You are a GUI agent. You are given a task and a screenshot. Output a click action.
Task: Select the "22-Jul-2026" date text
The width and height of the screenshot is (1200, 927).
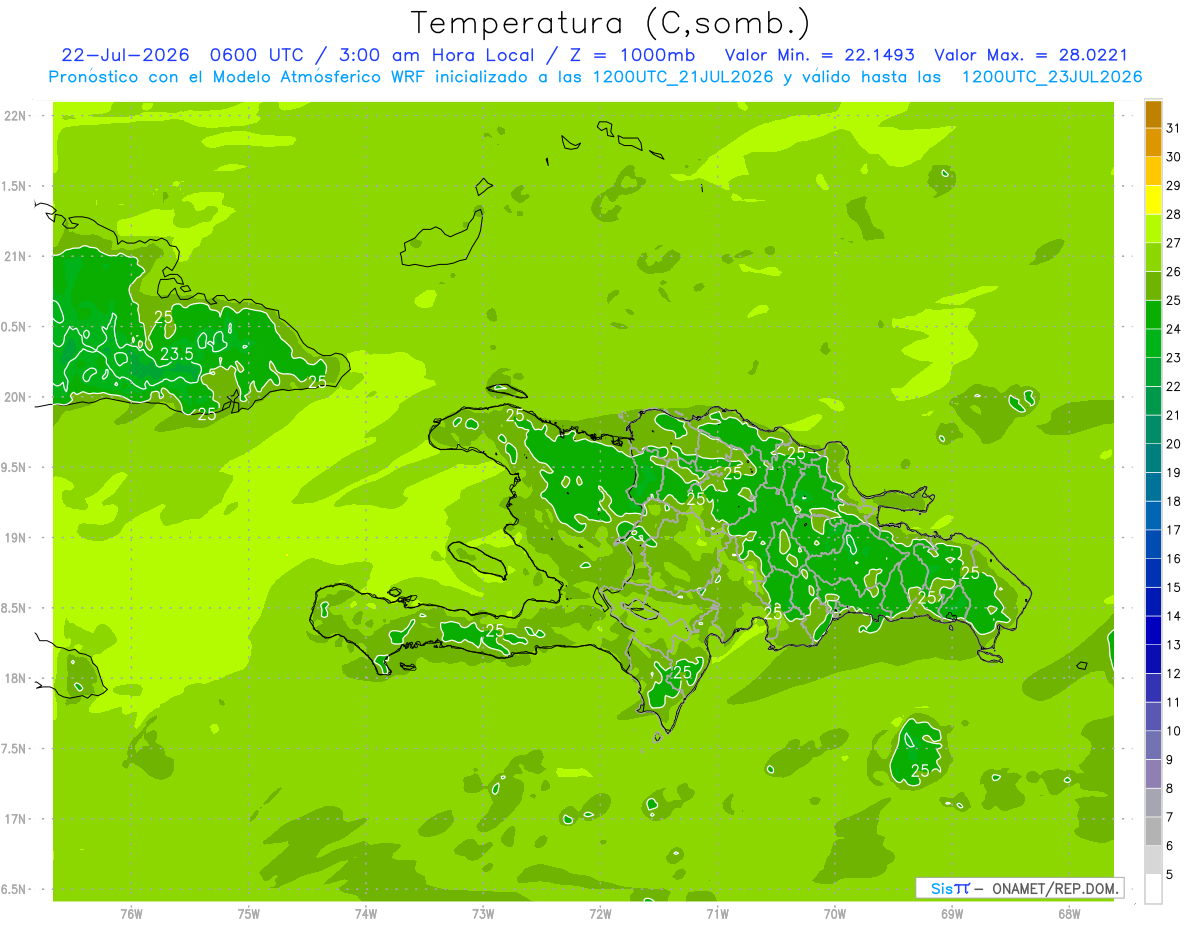[x=127, y=55]
